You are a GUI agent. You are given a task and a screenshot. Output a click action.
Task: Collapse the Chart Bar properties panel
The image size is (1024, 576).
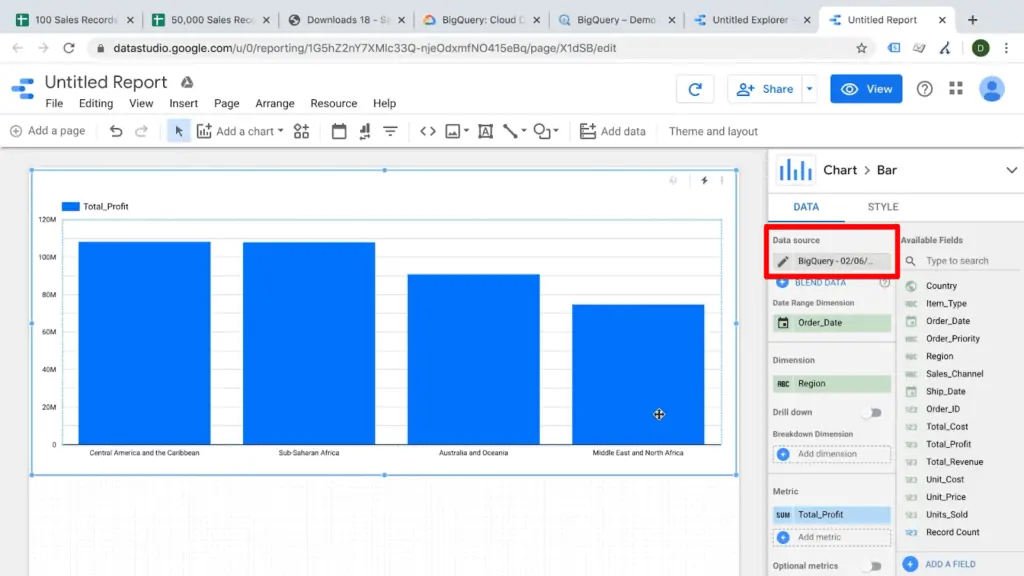pyautogui.click(x=1010, y=170)
